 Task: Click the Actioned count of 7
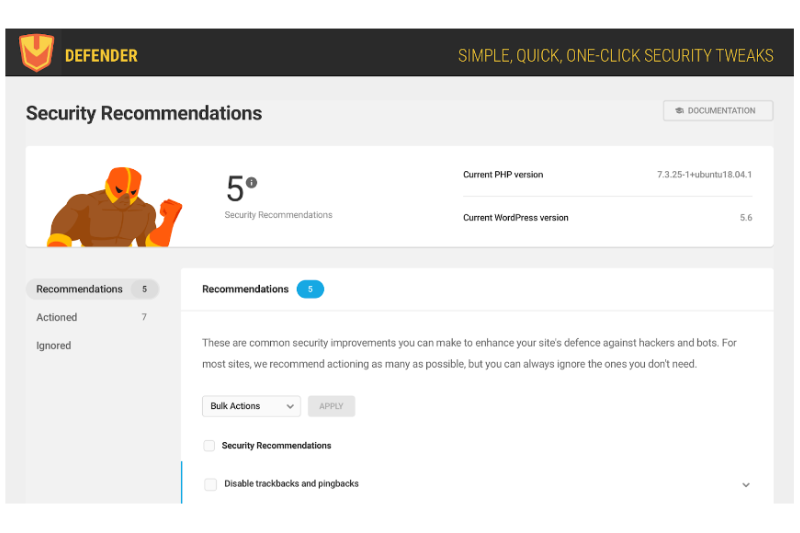144,317
